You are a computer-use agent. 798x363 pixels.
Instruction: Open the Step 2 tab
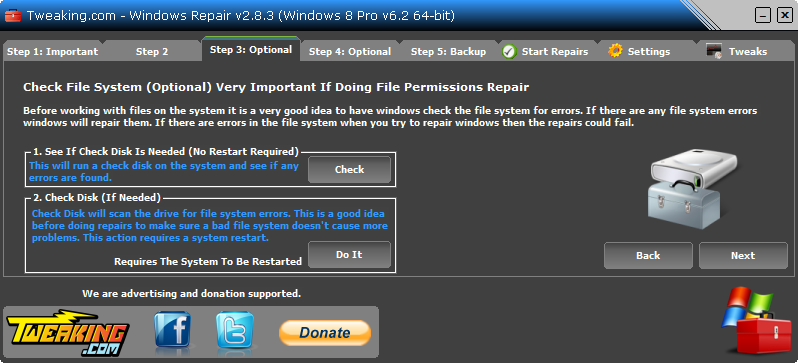[x=152, y=51]
